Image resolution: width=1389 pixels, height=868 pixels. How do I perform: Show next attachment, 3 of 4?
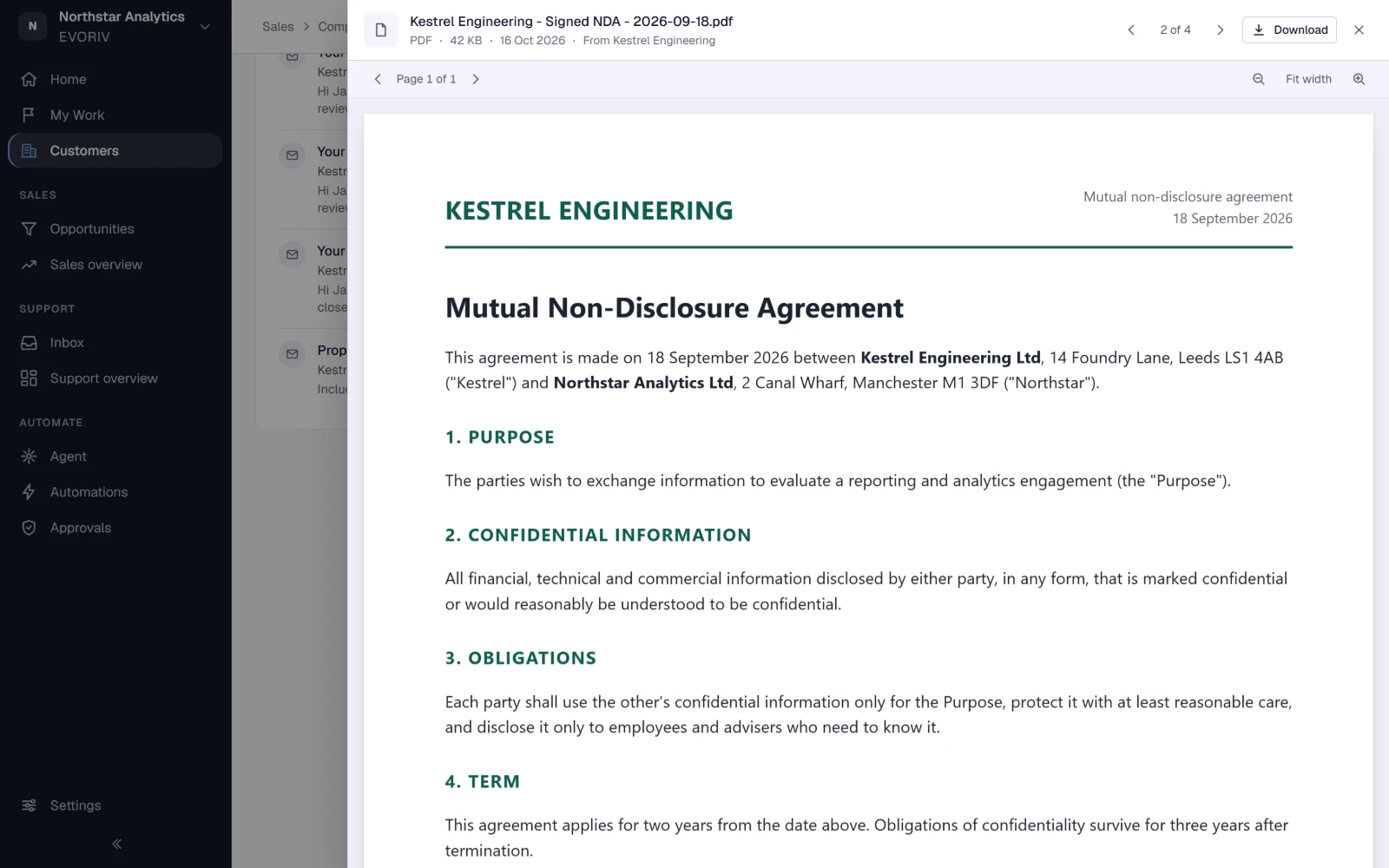(x=1220, y=30)
